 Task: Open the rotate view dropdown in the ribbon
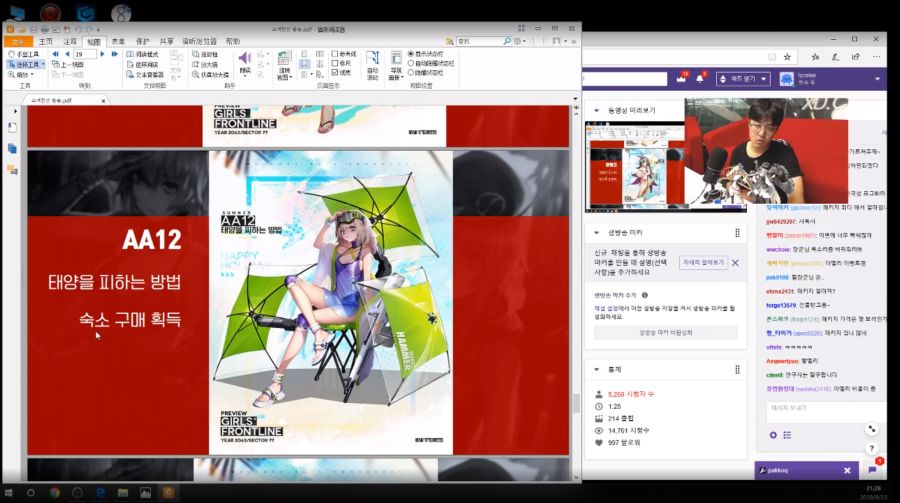click(284, 65)
